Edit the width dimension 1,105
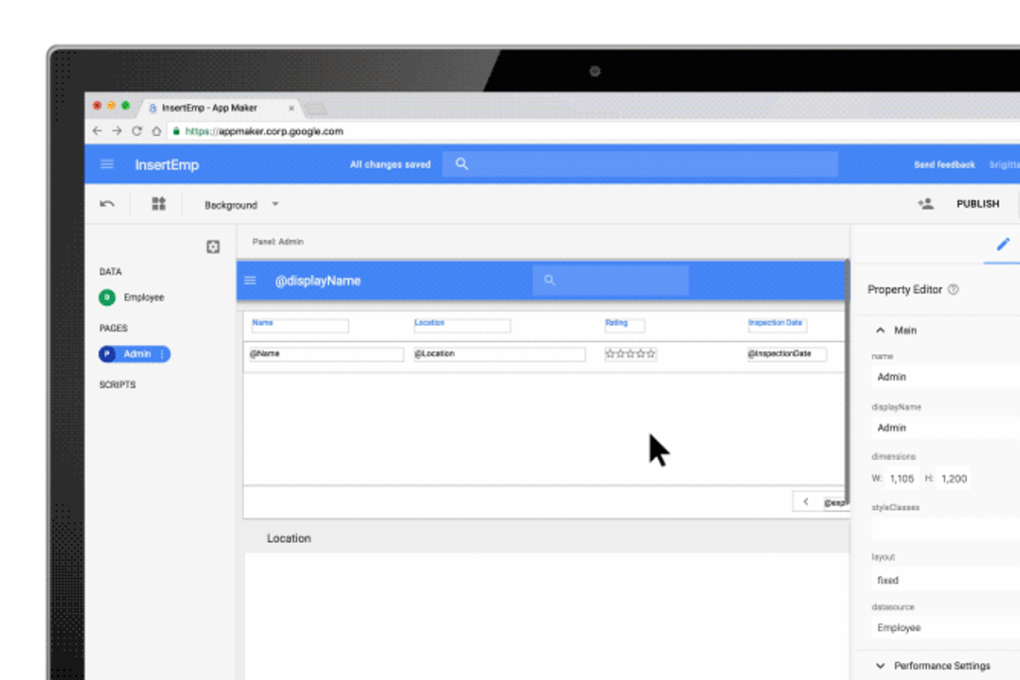 pyautogui.click(x=902, y=478)
